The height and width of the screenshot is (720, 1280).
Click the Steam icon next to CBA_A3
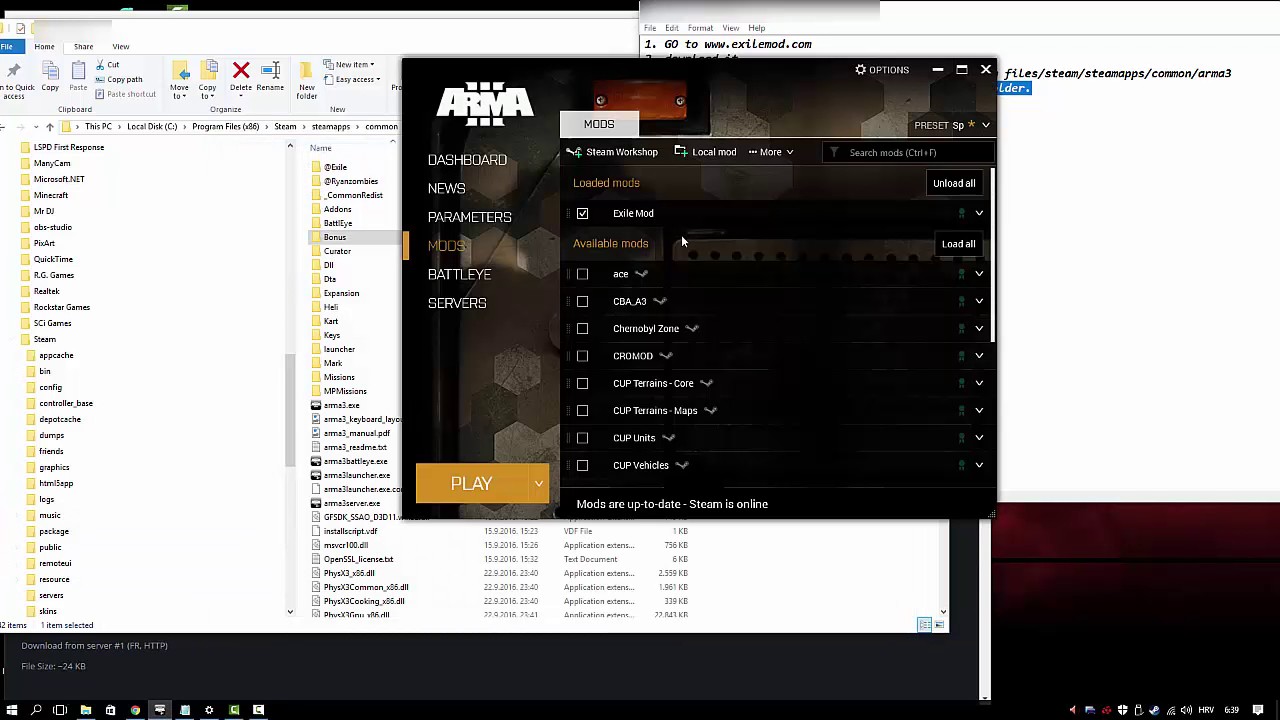coord(659,301)
